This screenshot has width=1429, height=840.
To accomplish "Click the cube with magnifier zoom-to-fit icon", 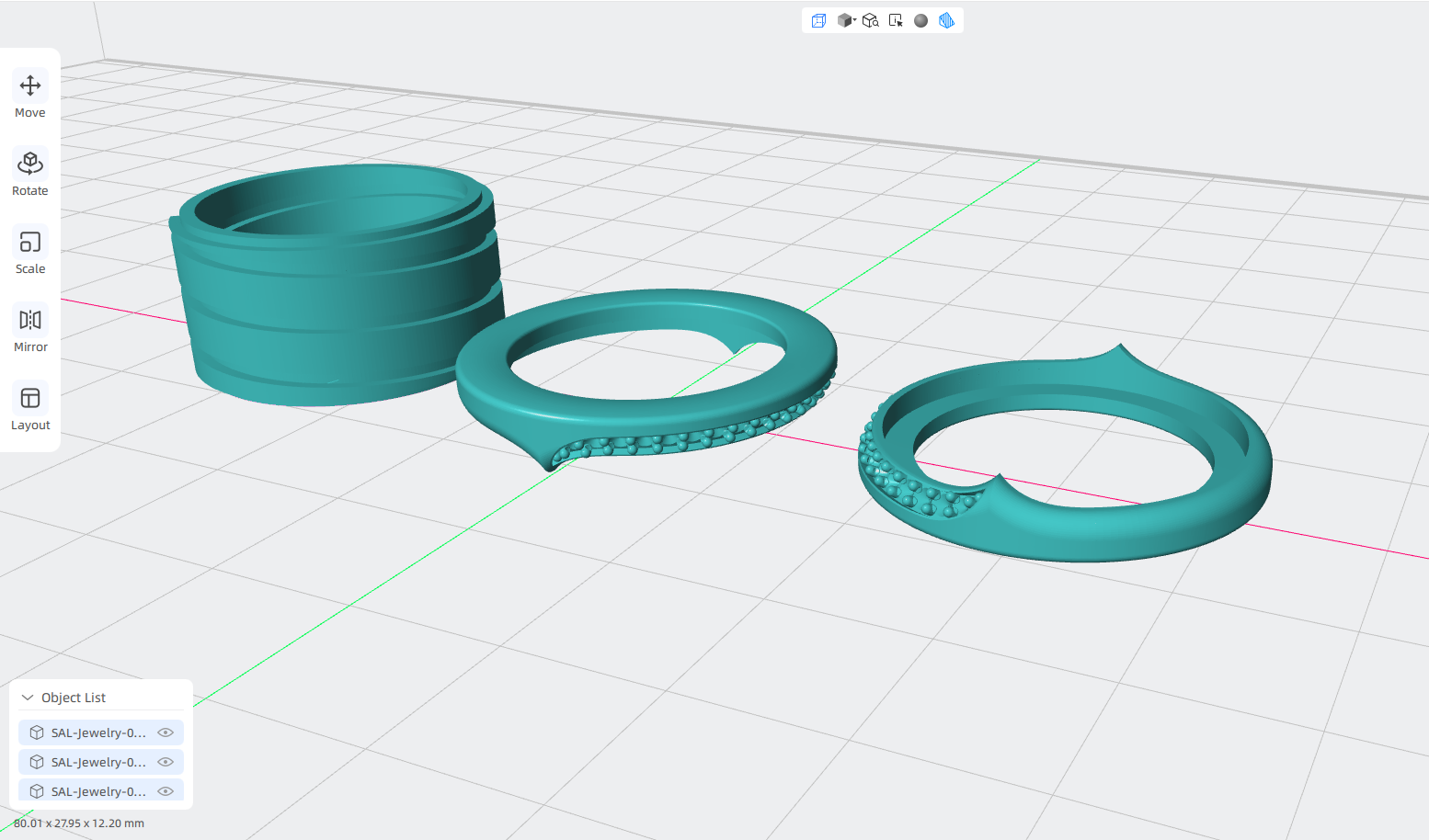I will coord(871,20).
